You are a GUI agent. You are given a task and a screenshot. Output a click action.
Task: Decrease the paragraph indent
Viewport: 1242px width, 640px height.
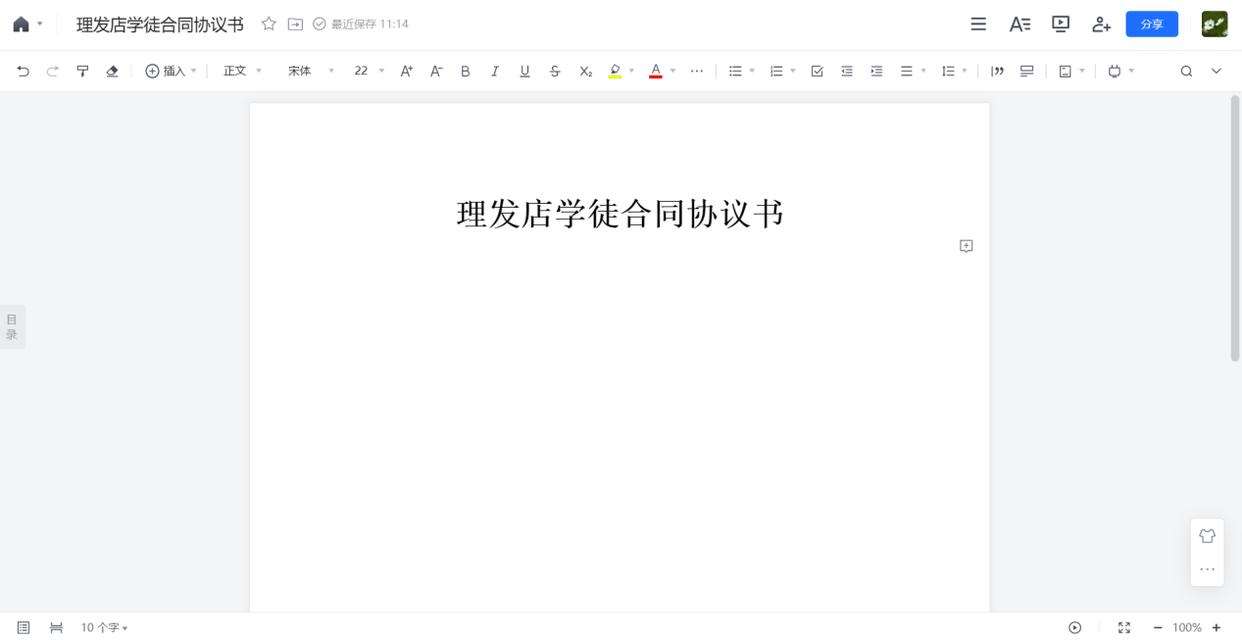tap(847, 71)
